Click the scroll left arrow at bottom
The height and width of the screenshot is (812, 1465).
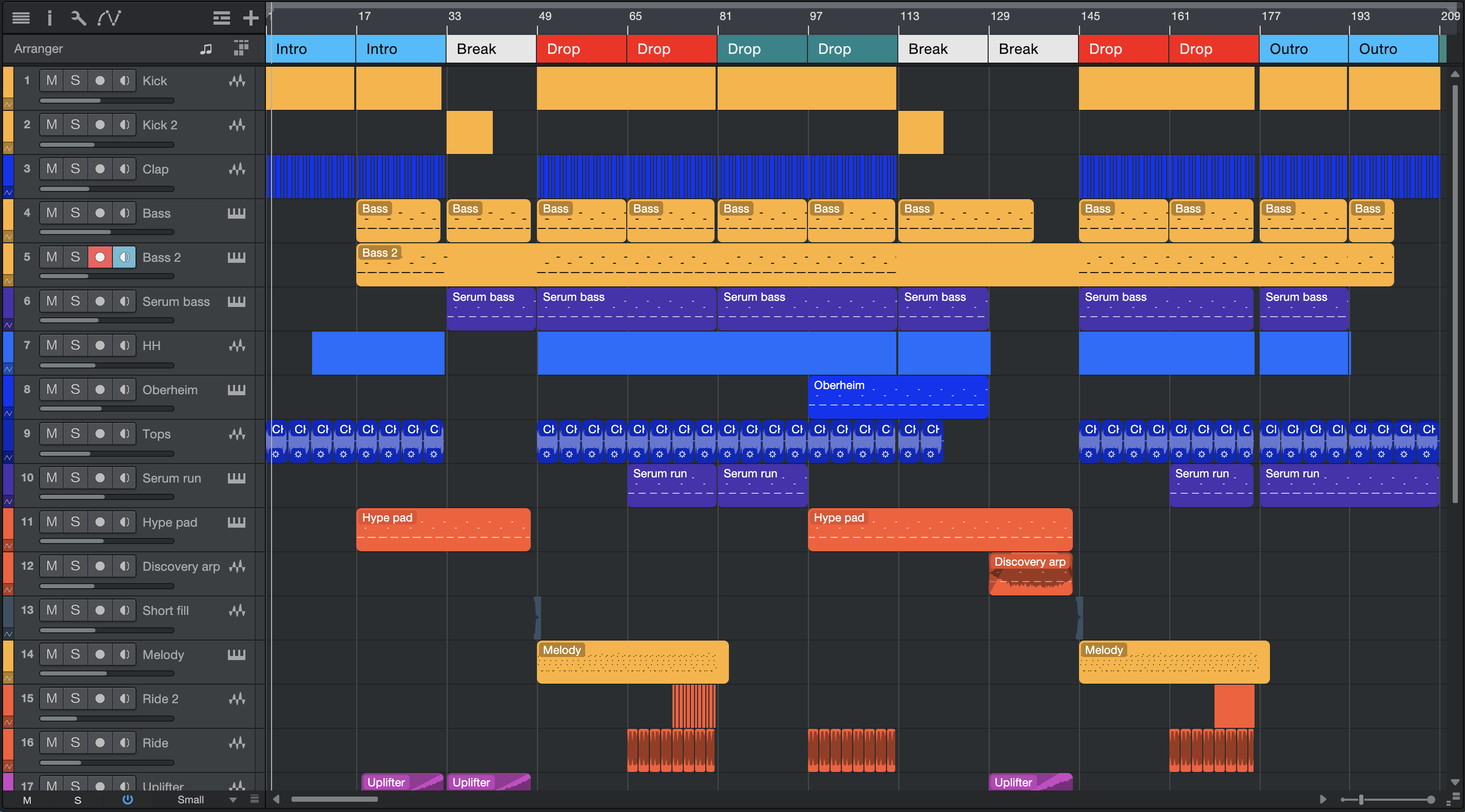tap(276, 799)
